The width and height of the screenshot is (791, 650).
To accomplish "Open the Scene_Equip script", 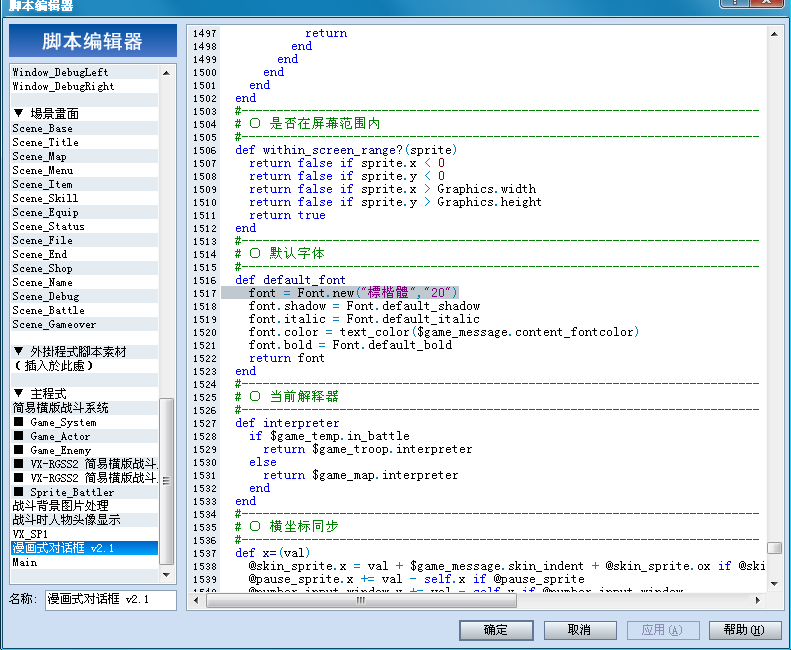I will pyautogui.click(x=85, y=212).
